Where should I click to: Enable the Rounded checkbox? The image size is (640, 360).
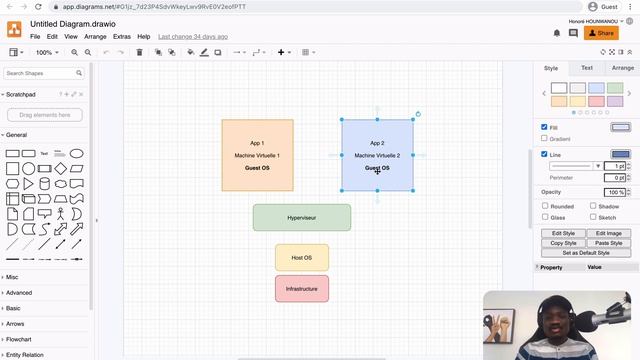[x=545, y=206]
